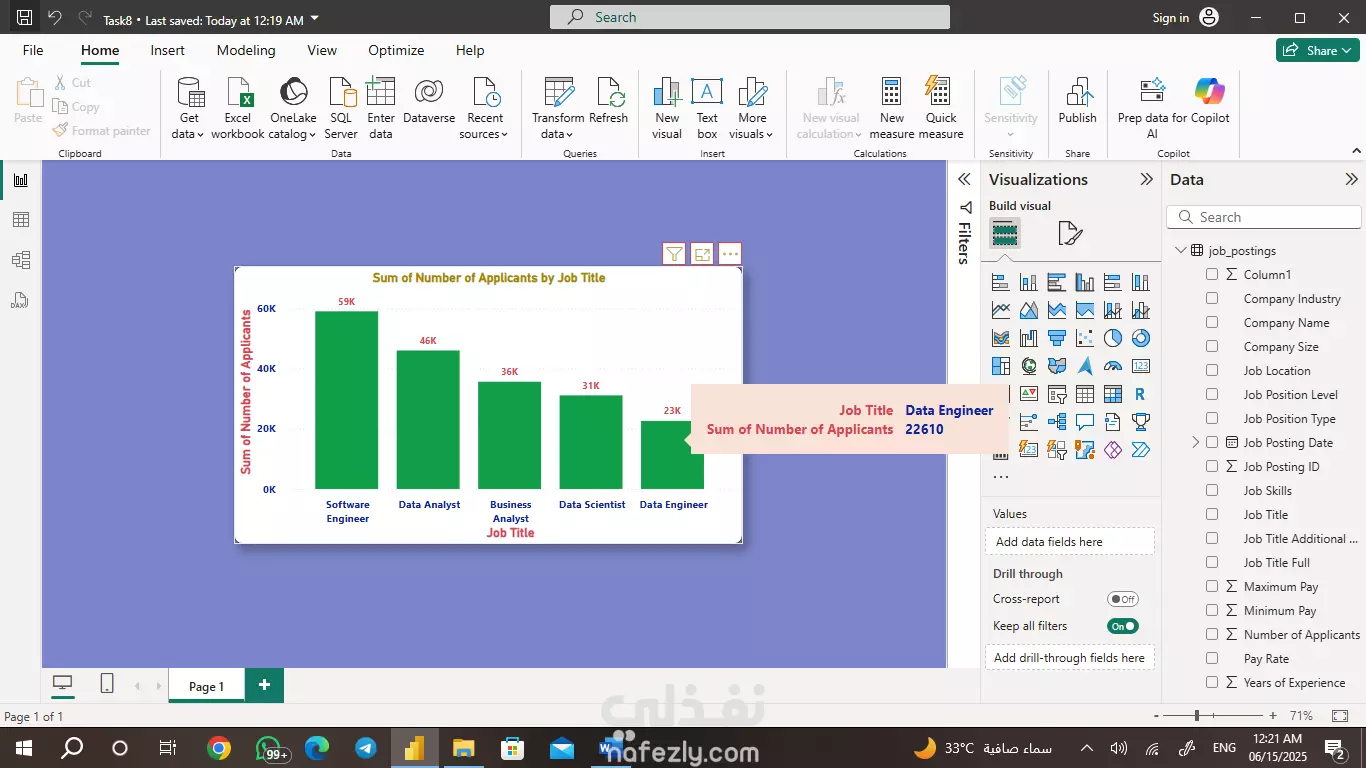Screen dimensions: 1366x768
Task: Open the Modeling ribbon tab
Action: tap(246, 50)
